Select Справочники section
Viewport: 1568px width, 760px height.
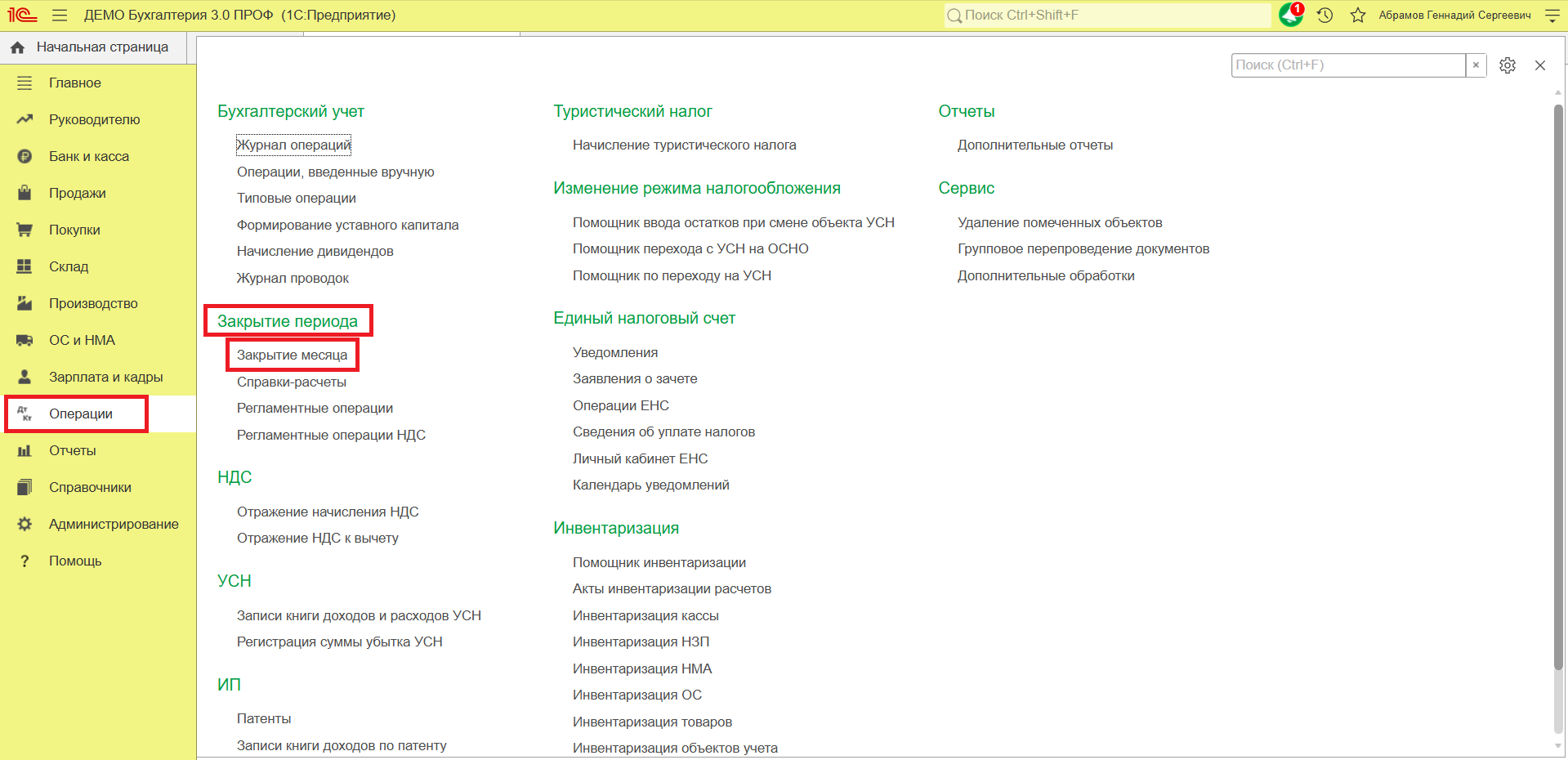click(98, 487)
